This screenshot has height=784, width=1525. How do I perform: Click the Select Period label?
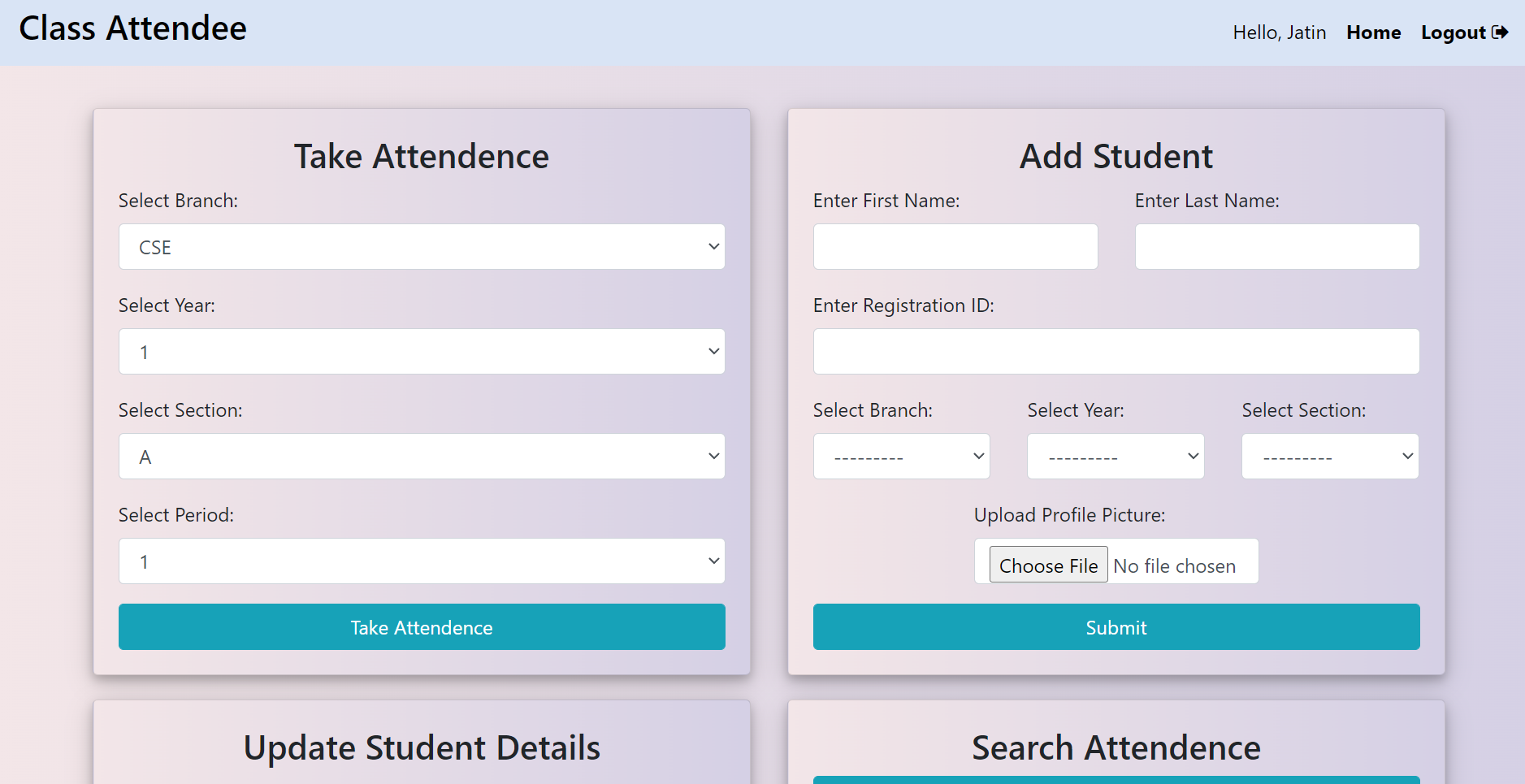click(176, 515)
